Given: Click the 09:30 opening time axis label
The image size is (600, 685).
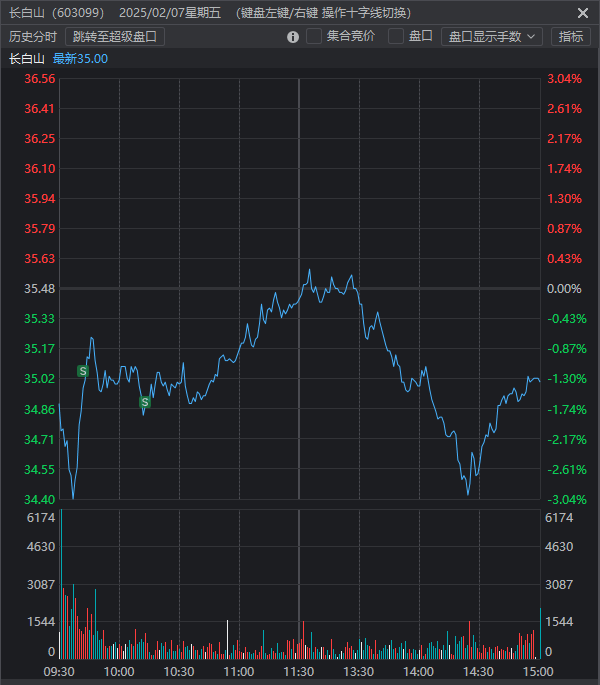Looking at the screenshot, I should tap(59, 671).
